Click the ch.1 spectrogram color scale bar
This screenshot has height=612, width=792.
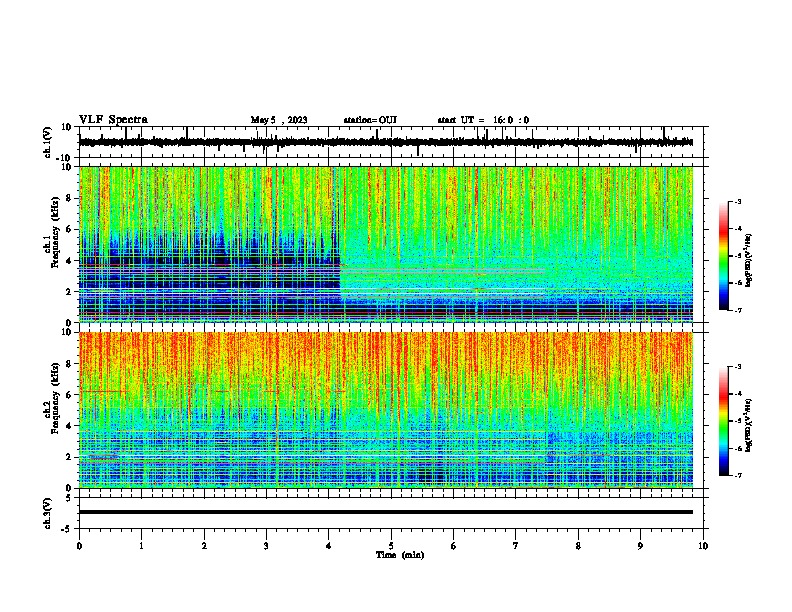click(723, 256)
